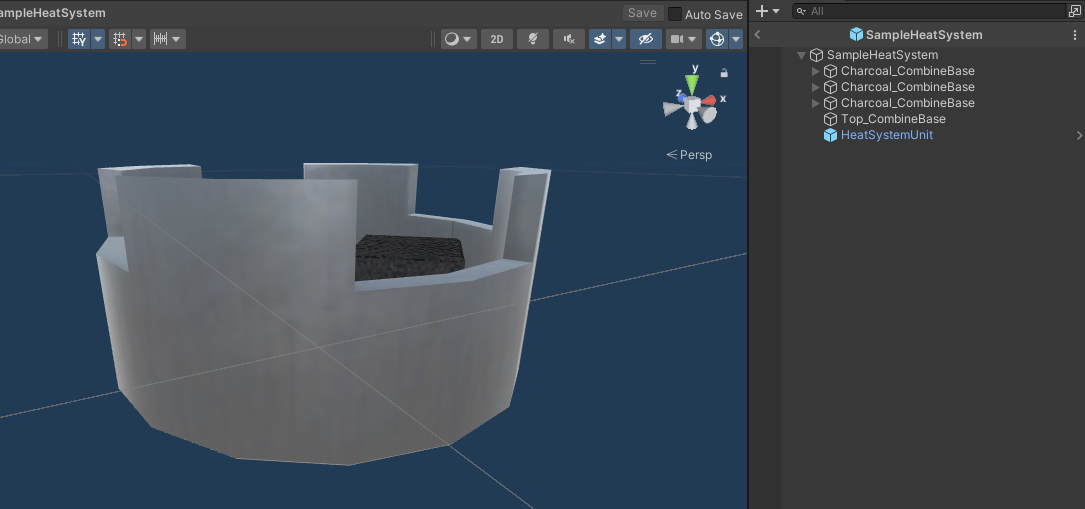
Task: Click the Save button
Action: point(642,13)
